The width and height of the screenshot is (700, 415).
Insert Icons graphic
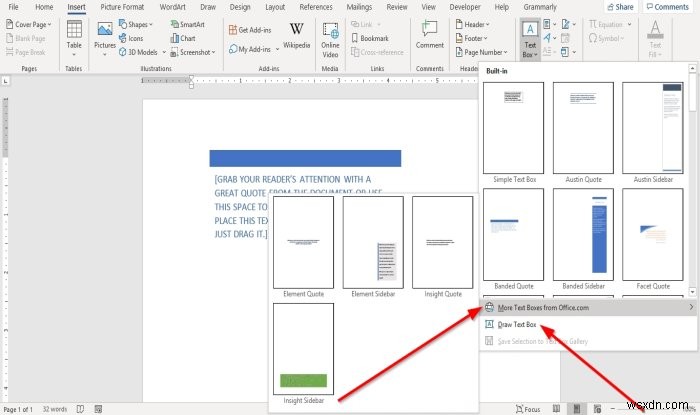131,38
